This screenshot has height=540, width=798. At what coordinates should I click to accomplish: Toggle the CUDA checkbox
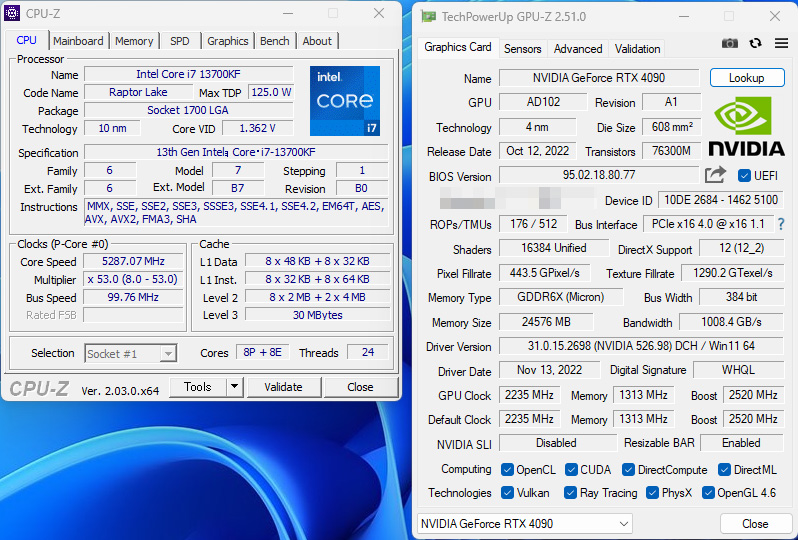(572, 469)
